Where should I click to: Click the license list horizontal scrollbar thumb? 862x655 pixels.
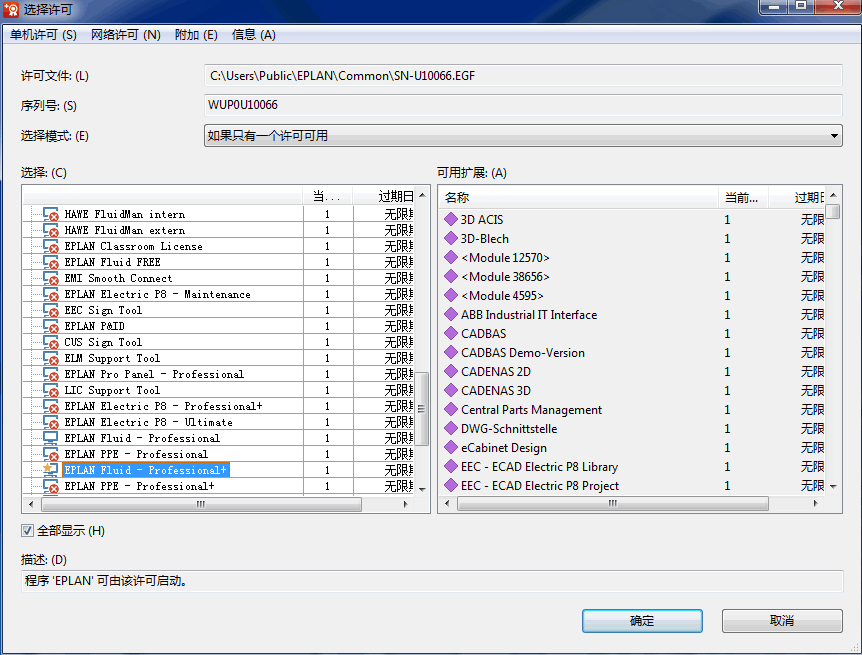[201, 504]
